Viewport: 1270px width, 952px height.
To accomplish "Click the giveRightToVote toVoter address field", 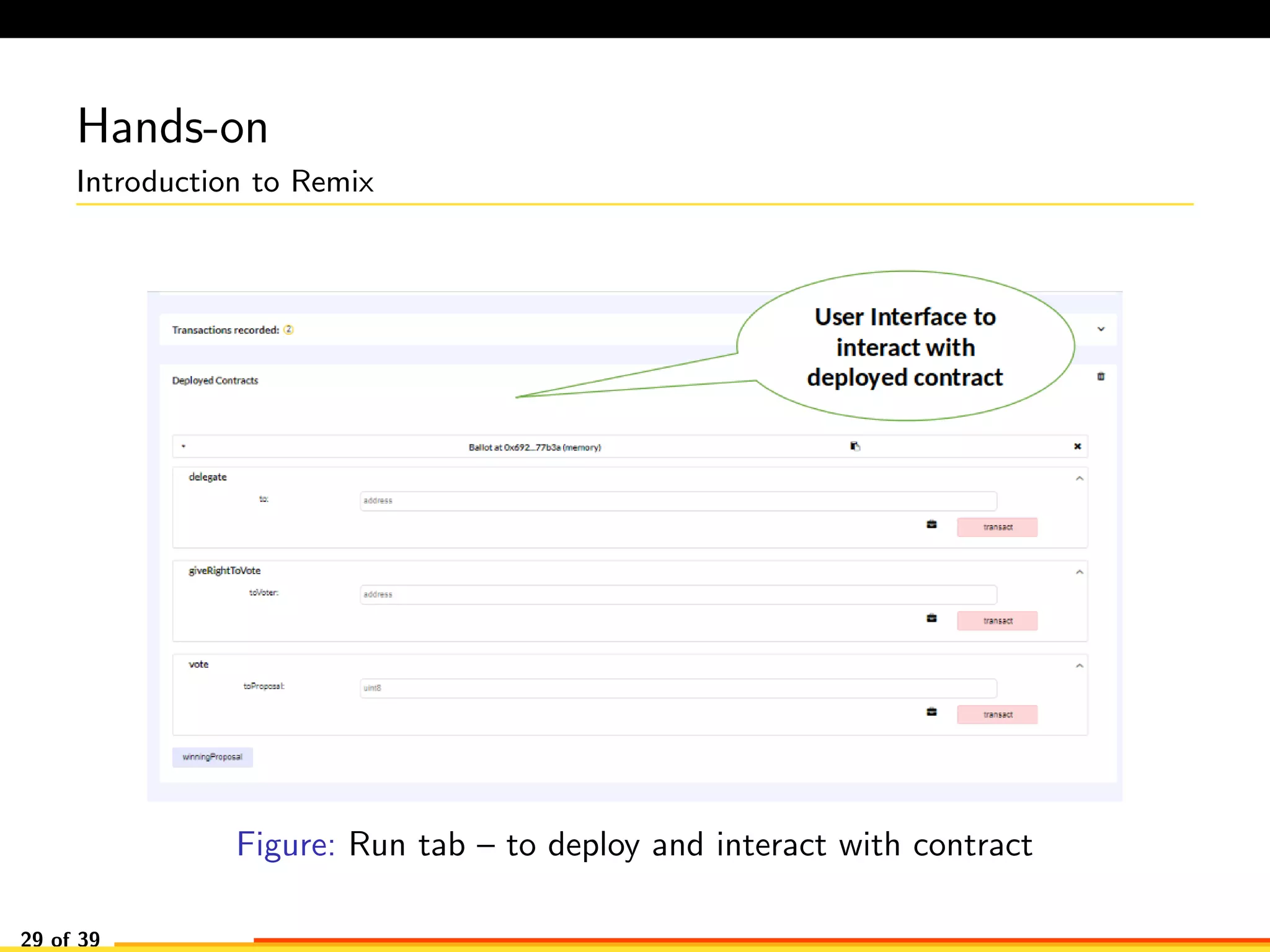I will 678,594.
